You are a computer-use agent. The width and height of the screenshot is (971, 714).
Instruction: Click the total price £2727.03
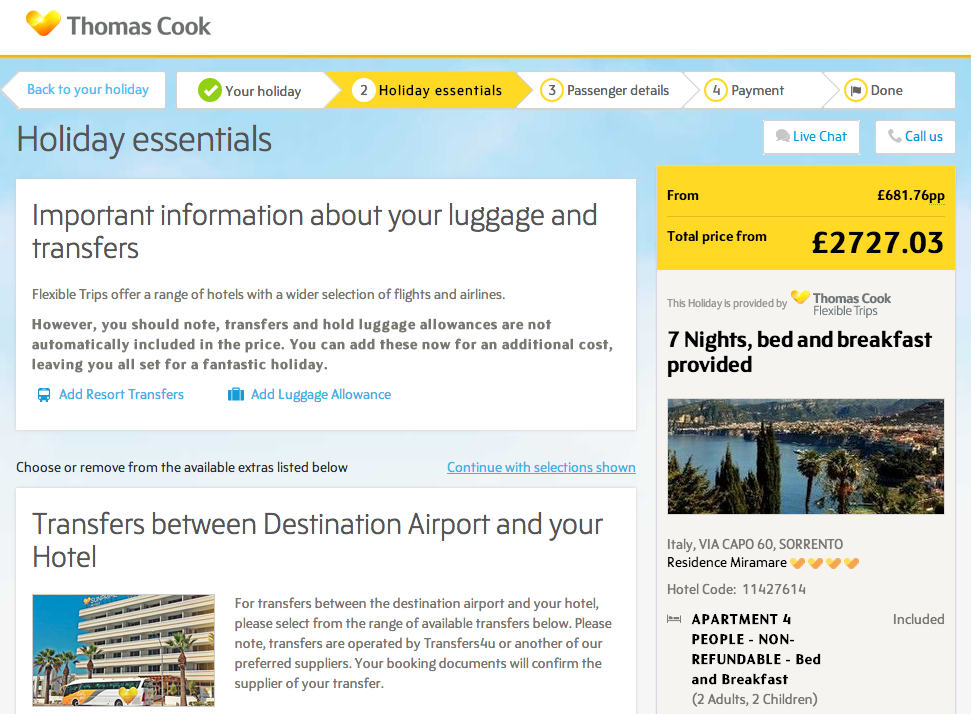click(x=877, y=242)
